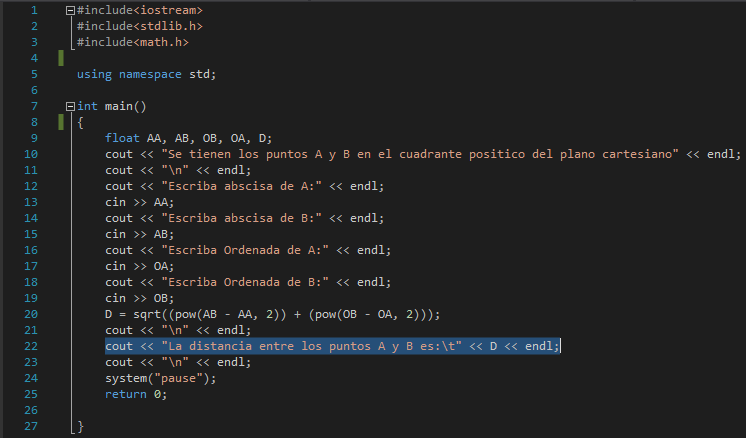Click the float keyword on line 9
746x438 pixels.
[x=122, y=138]
